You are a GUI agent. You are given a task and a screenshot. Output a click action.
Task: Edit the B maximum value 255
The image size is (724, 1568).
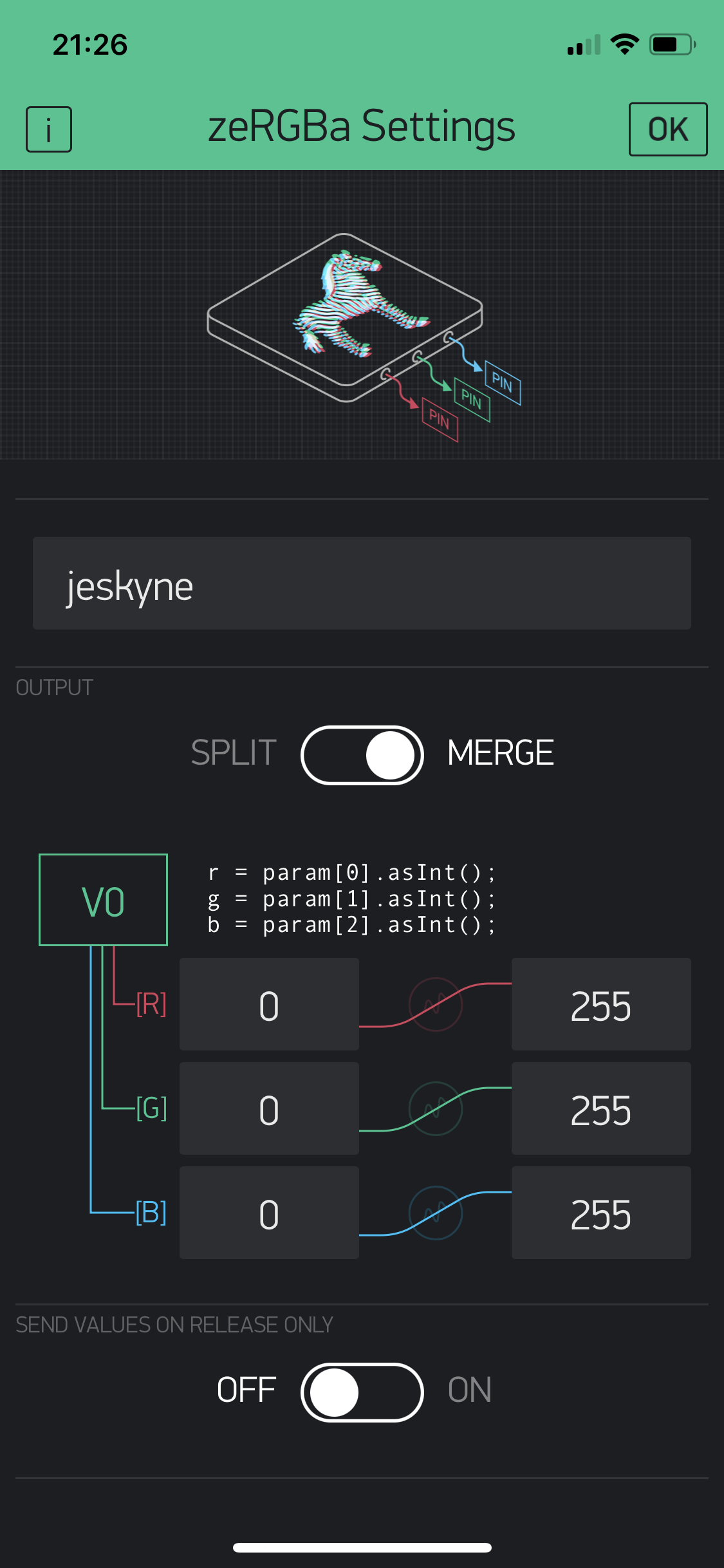pyautogui.click(x=601, y=1213)
